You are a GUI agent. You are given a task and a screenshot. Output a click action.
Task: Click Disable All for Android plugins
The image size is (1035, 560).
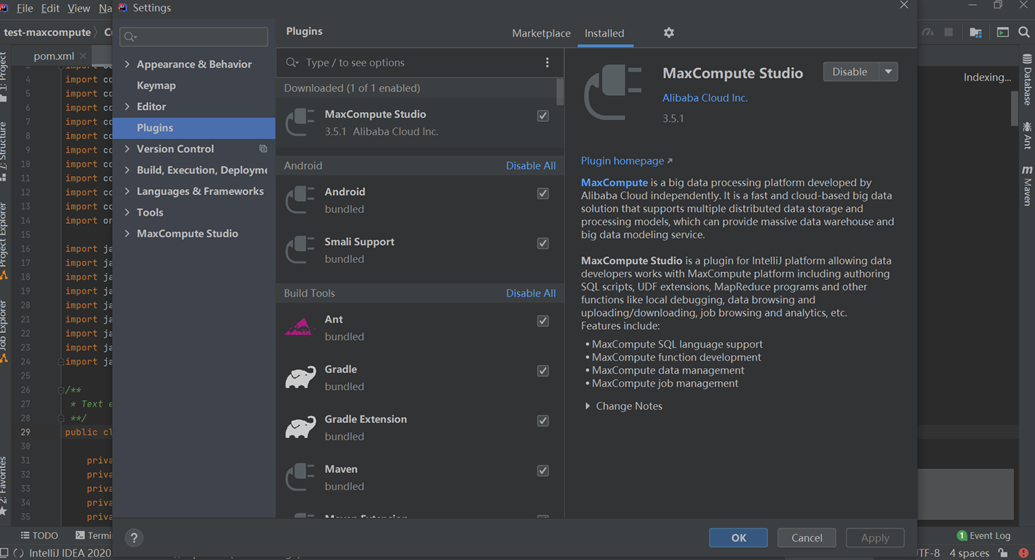(531, 166)
